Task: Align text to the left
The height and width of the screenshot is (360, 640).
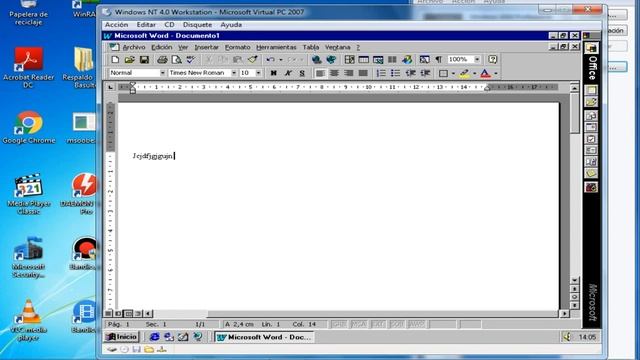Action: point(320,73)
